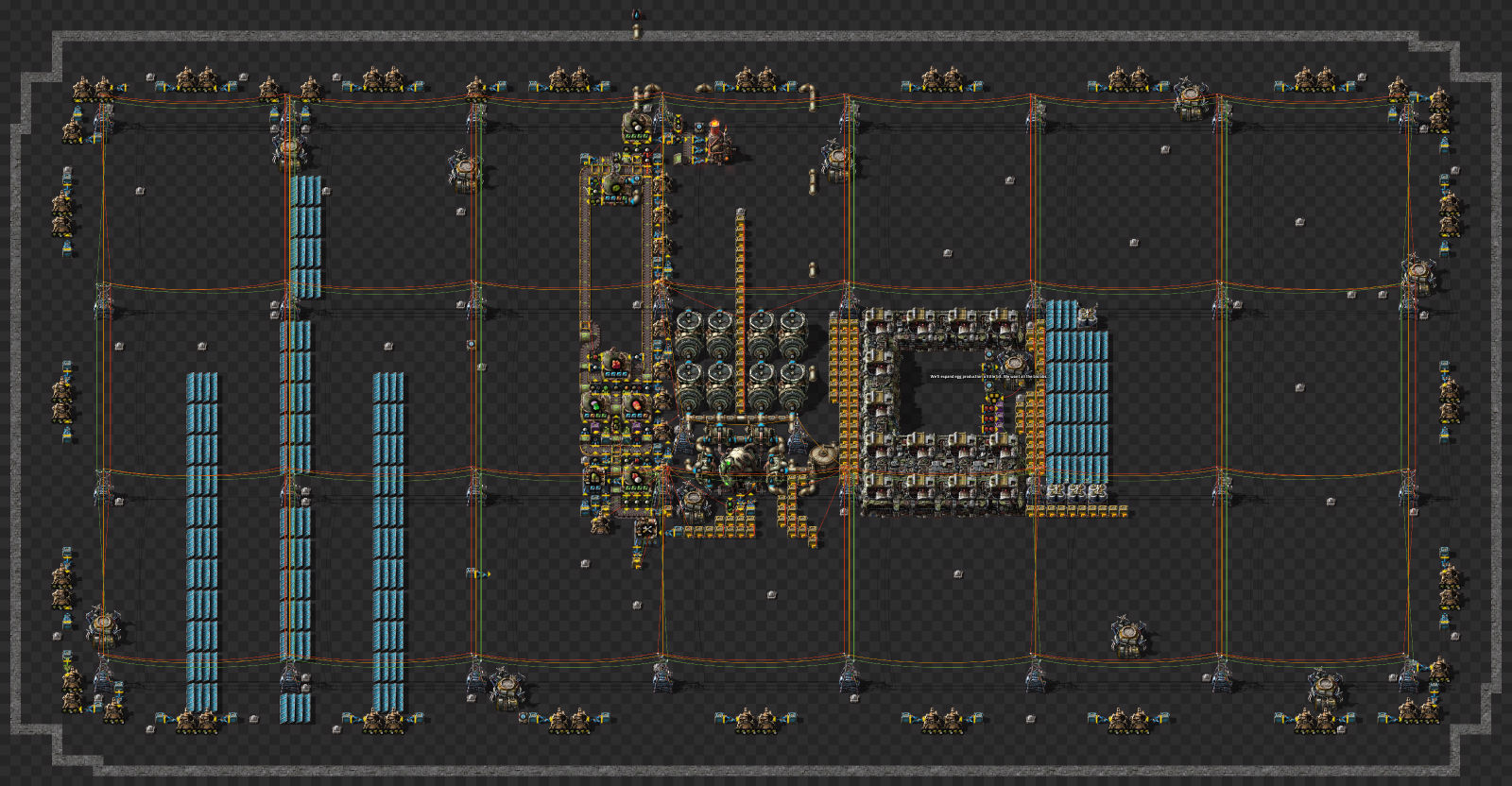This screenshot has width=1512, height=786.
Task: Click the short solar panel block at upper left
Action: pos(306,236)
